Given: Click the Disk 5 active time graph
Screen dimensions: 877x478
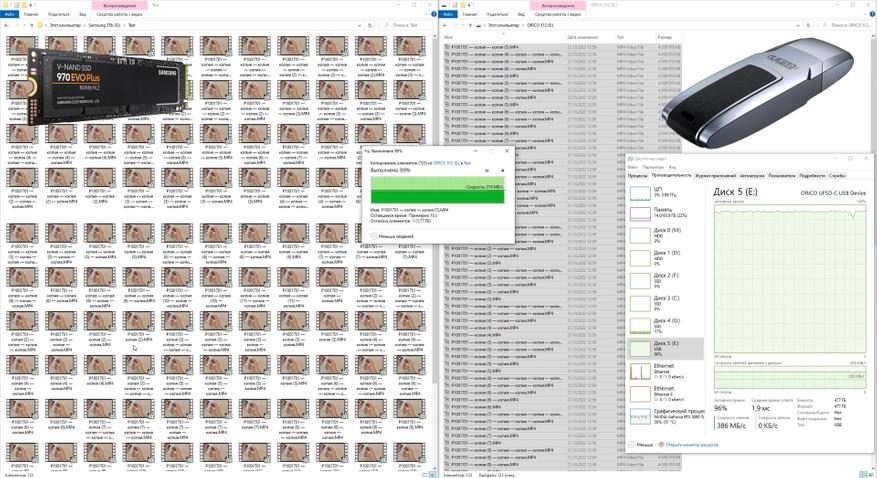Looking at the screenshot, I should click(x=790, y=278).
